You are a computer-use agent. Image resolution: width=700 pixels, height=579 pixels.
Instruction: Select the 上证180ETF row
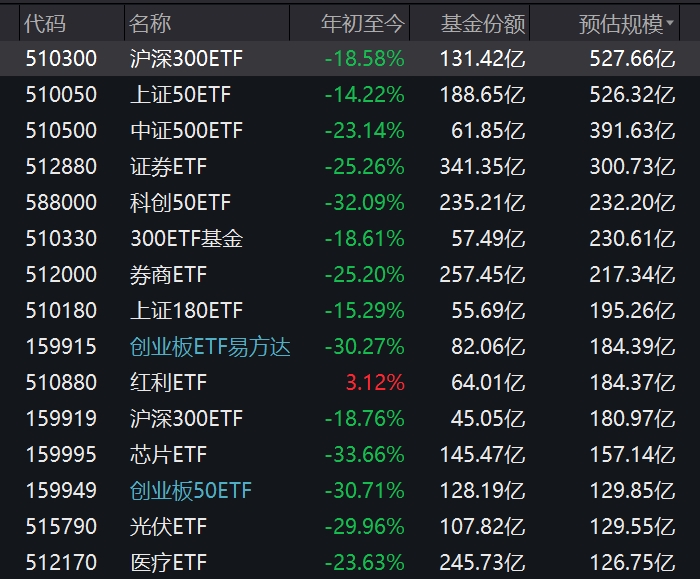(x=186, y=311)
